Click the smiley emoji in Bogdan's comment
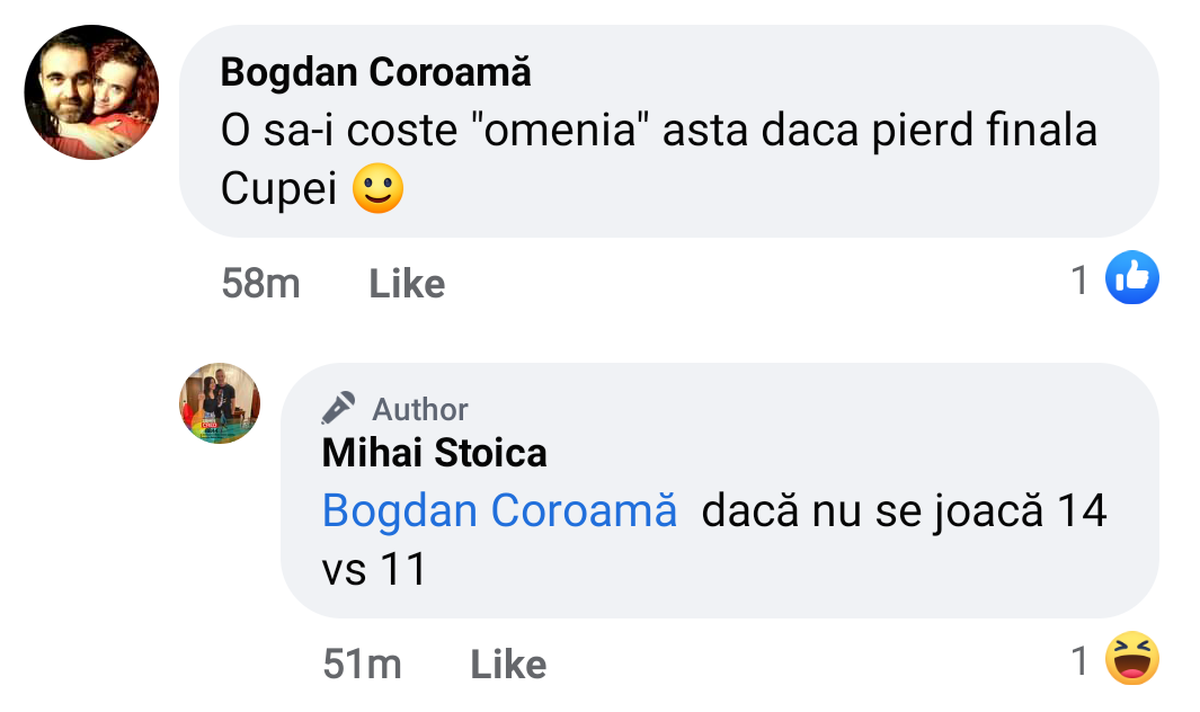This screenshot has height=712, width=1200. (379, 188)
